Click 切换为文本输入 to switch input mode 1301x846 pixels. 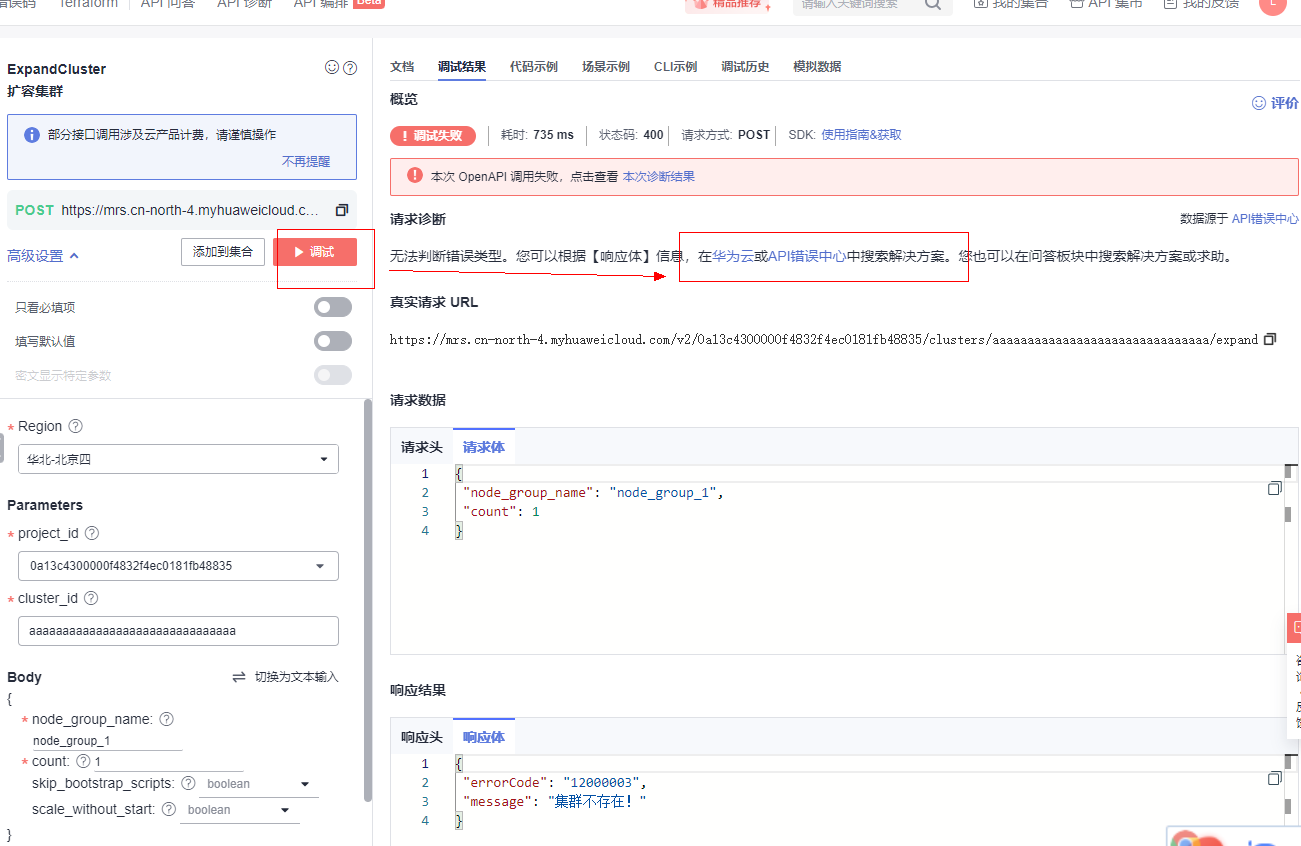(x=297, y=677)
